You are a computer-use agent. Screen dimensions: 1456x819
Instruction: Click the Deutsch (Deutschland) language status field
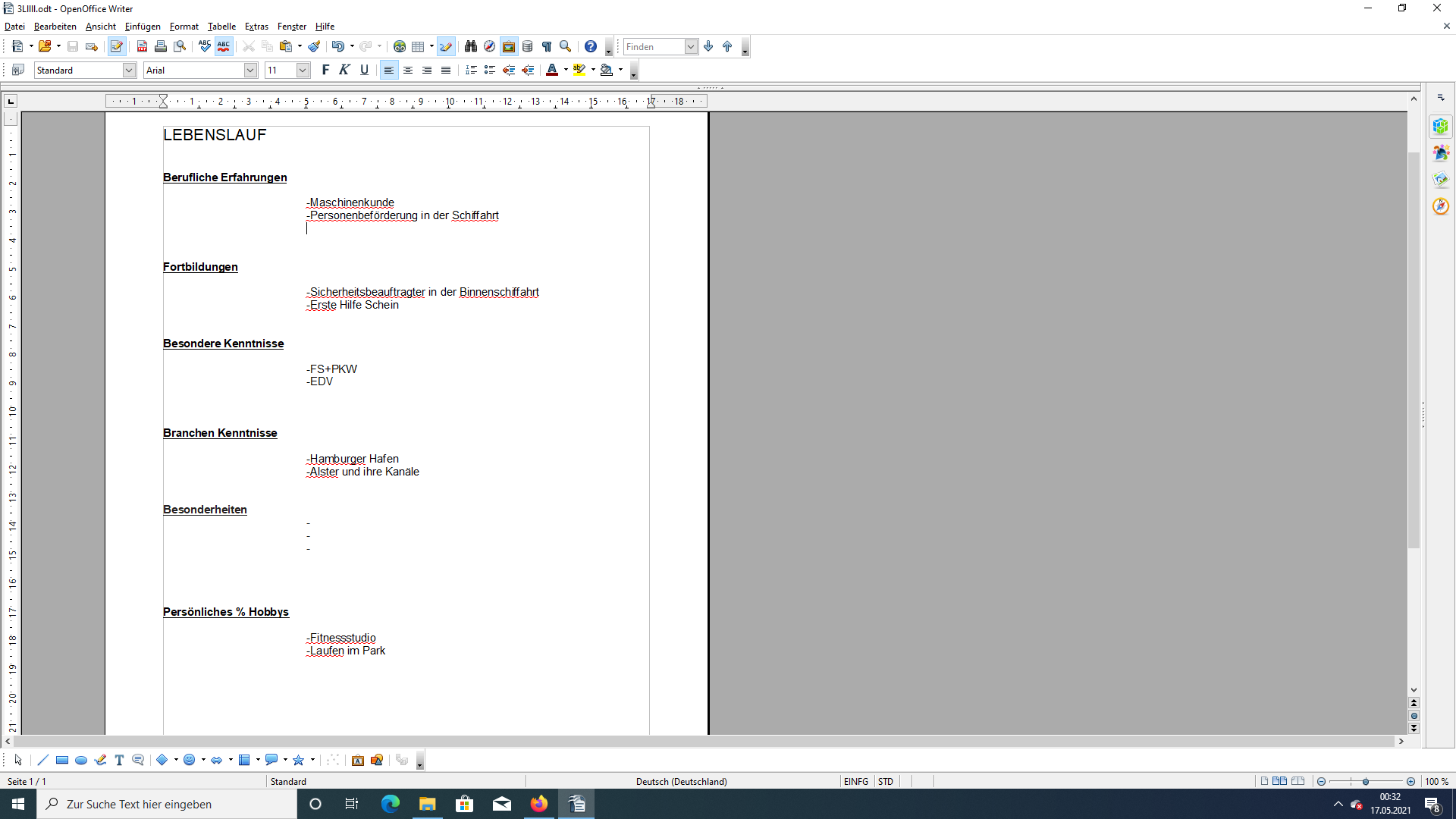(681, 781)
